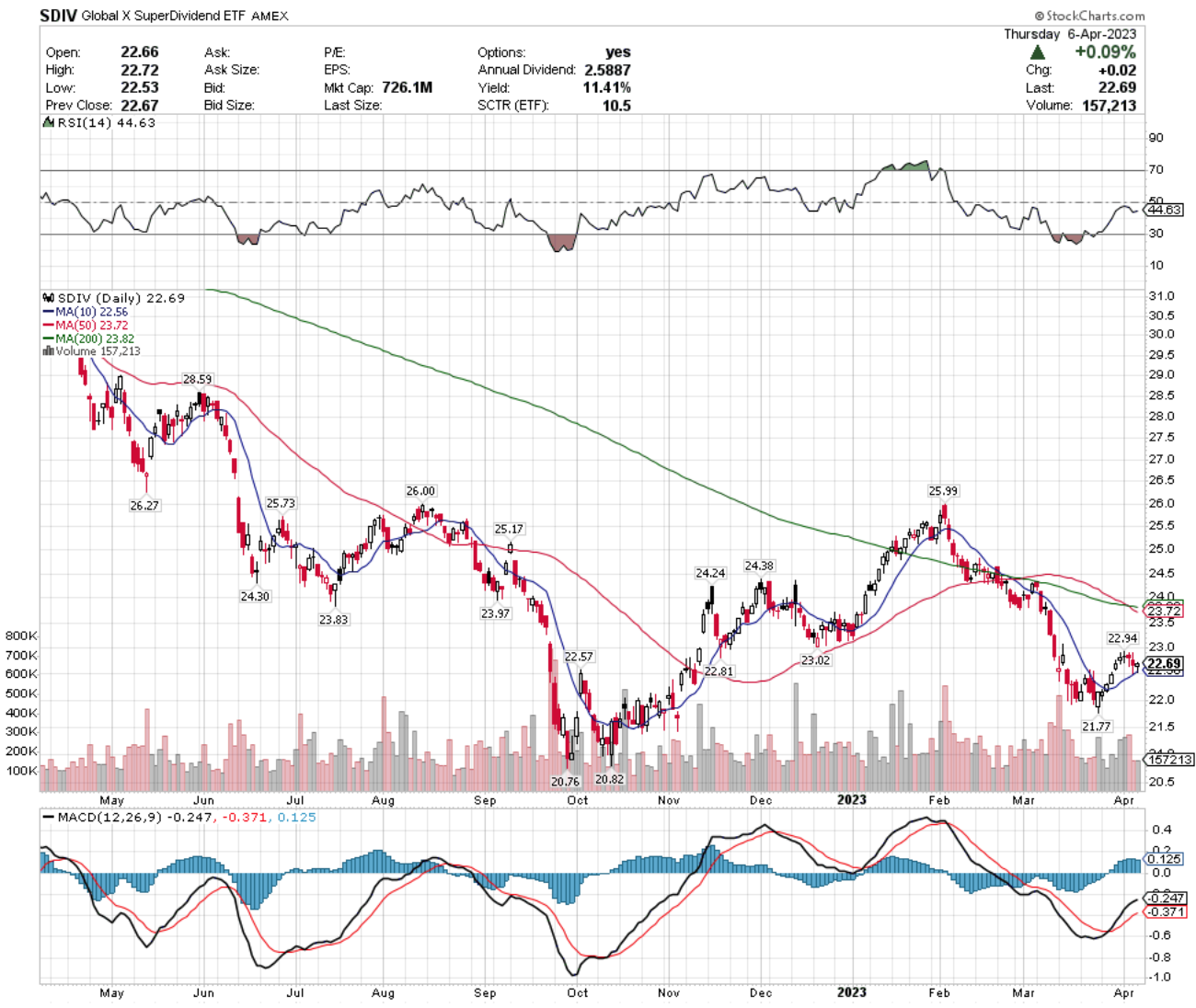Click the MA(10) 22.56 legend entry
This screenshot has width=1196, height=1008.
click(x=86, y=312)
